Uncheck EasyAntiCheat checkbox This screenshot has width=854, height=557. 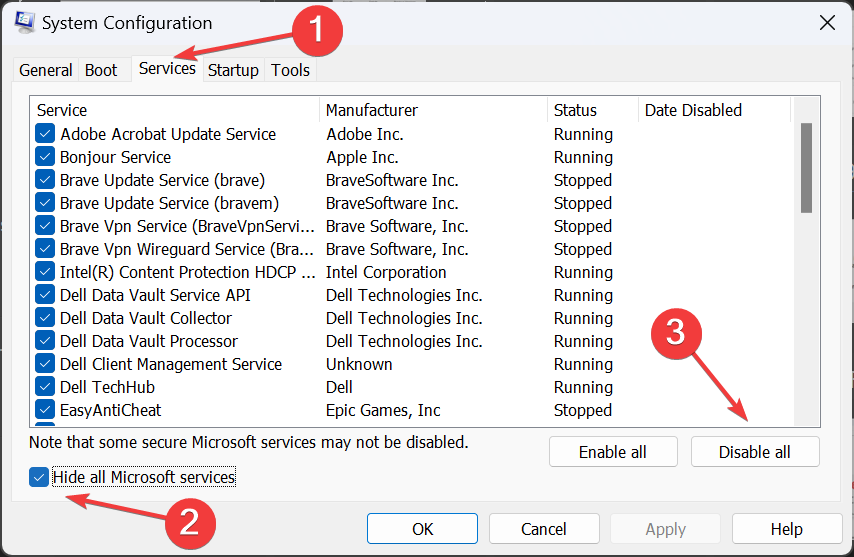45,409
